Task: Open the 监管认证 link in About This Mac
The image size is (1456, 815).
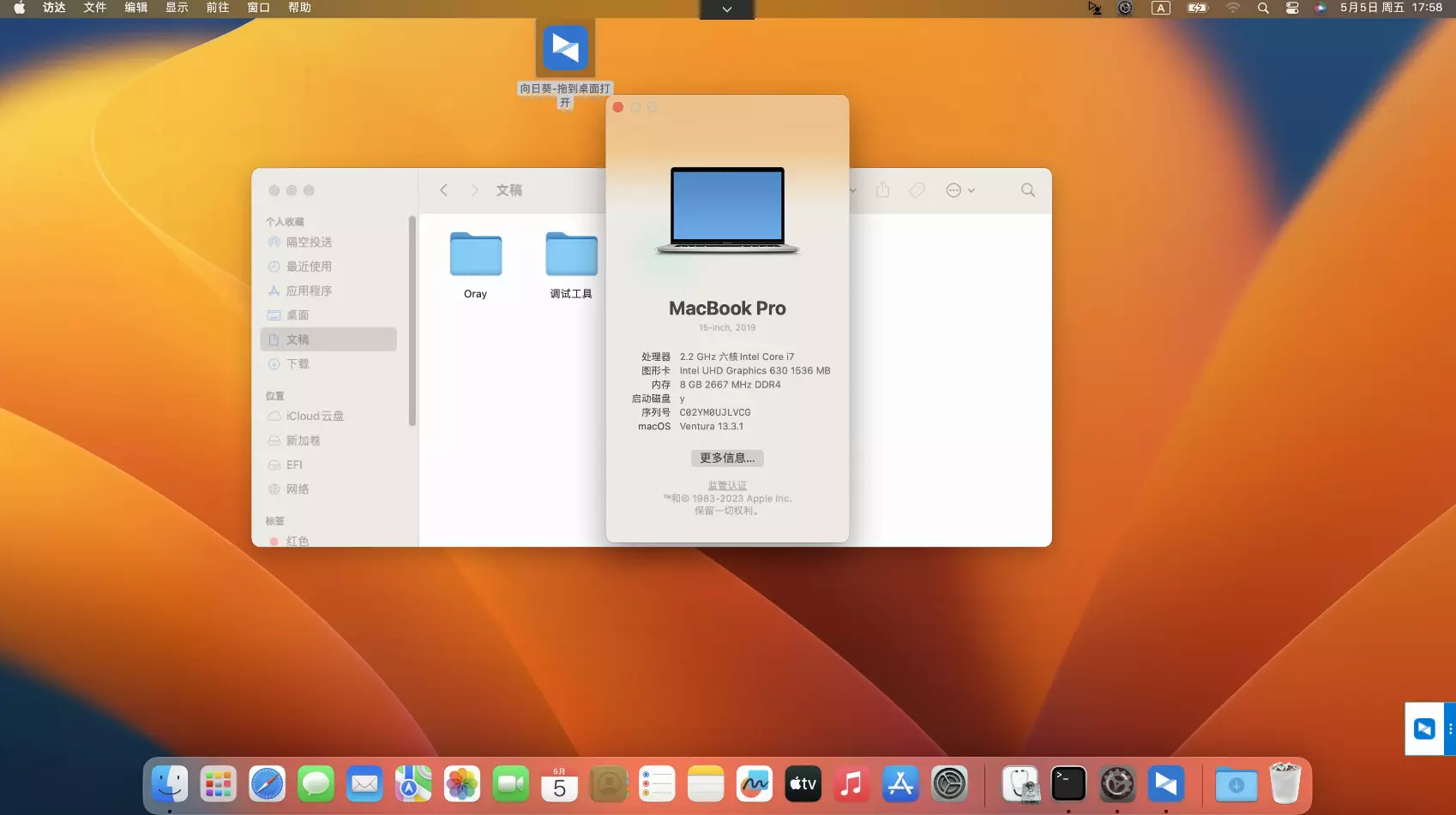Action: click(726, 485)
